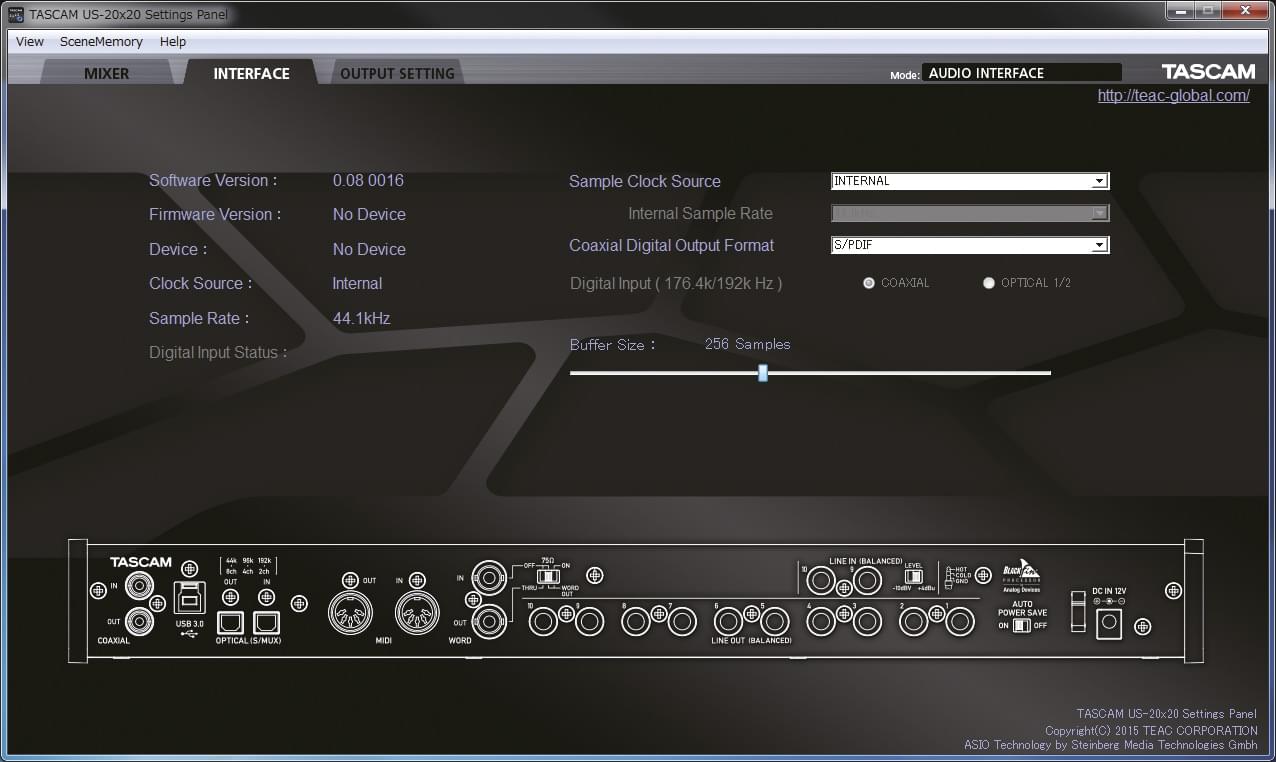
Task: Click the LINE OUT 4 jack
Action: (x=821, y=623)
